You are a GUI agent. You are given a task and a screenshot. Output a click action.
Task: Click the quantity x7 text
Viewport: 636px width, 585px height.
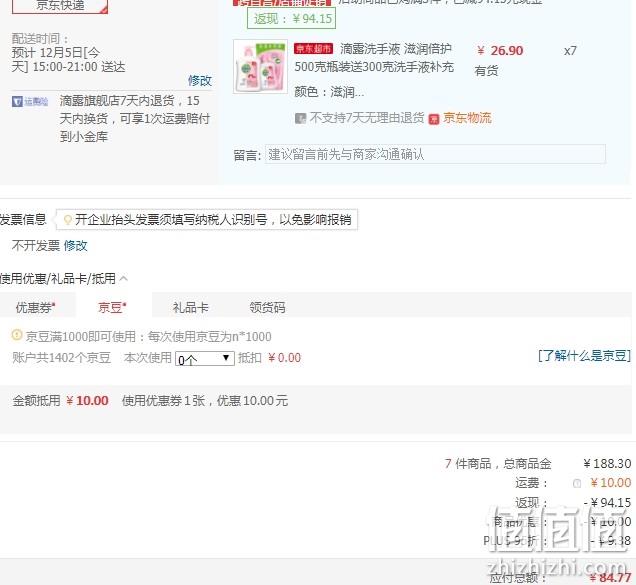[570, 51]
